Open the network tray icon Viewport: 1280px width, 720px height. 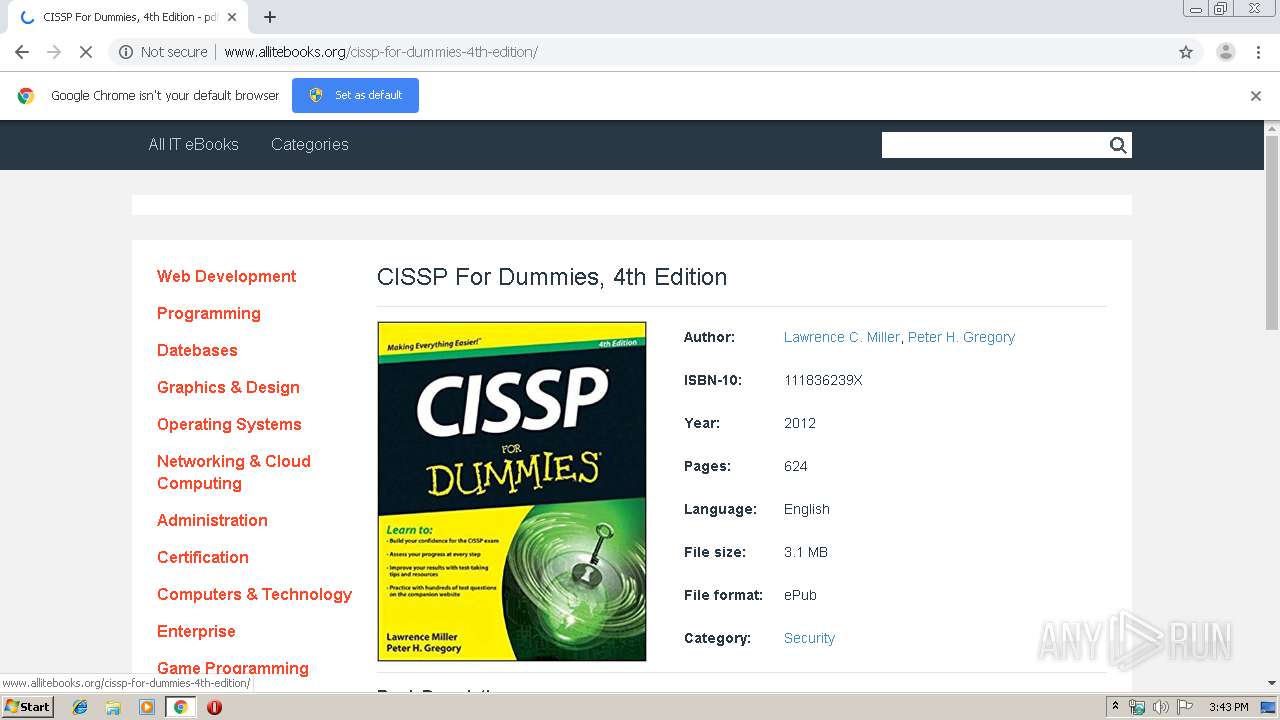(x=1137, y=707)
